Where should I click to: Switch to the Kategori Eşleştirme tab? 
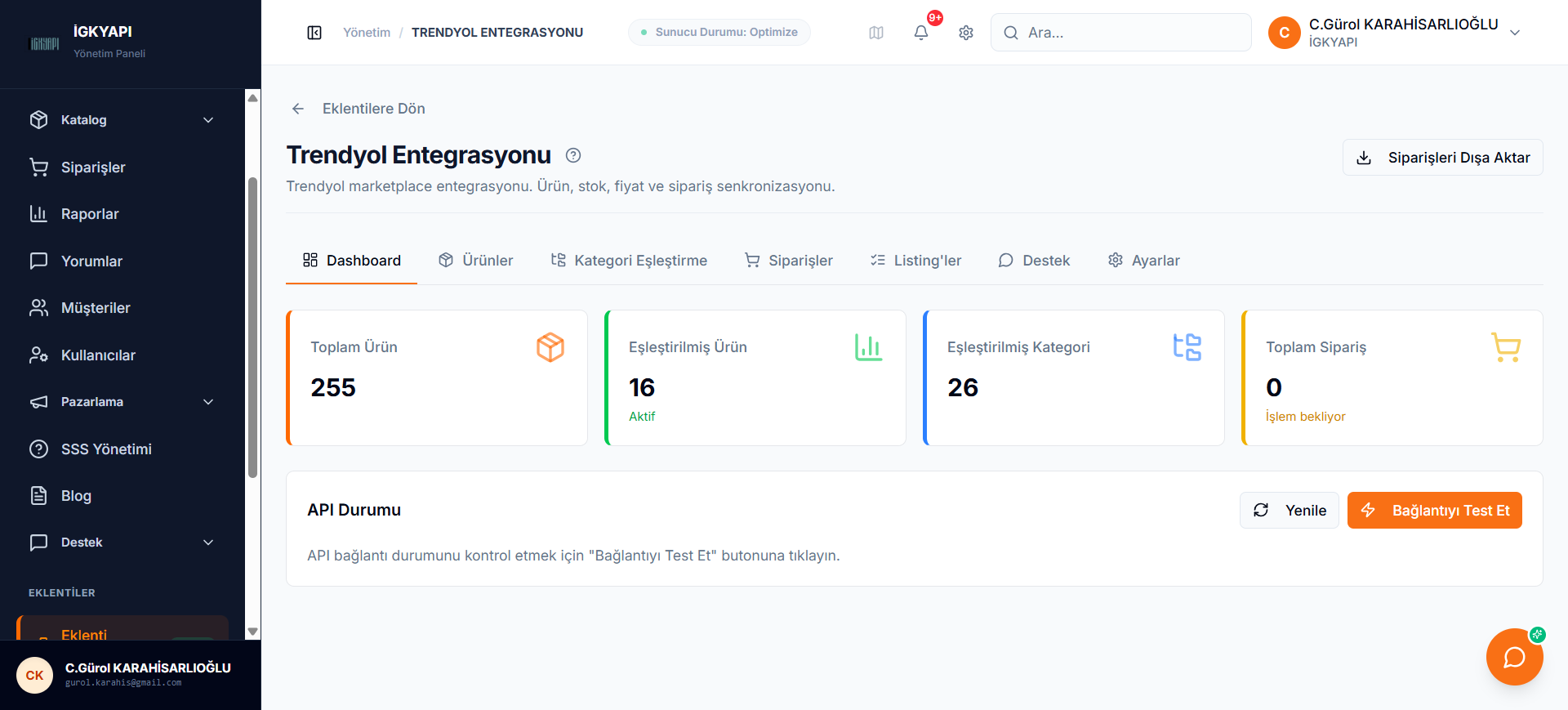pos(629,261)
